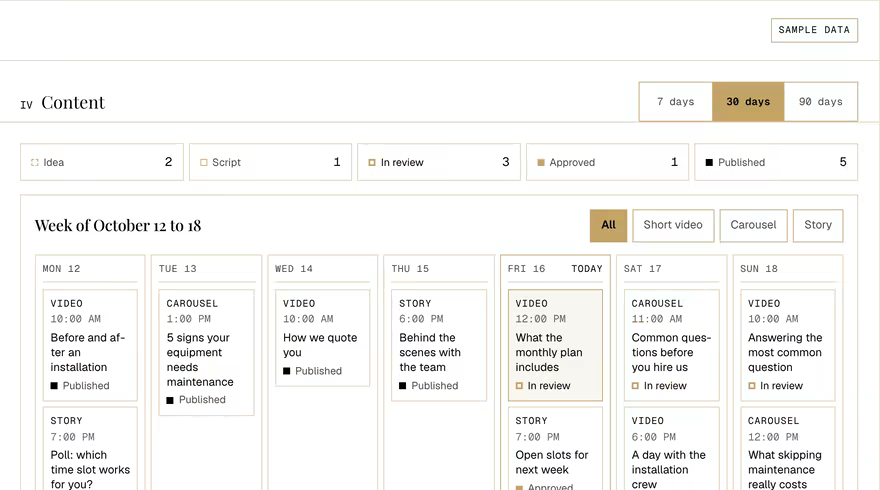Switch range to 7 days

coord(676,102)
